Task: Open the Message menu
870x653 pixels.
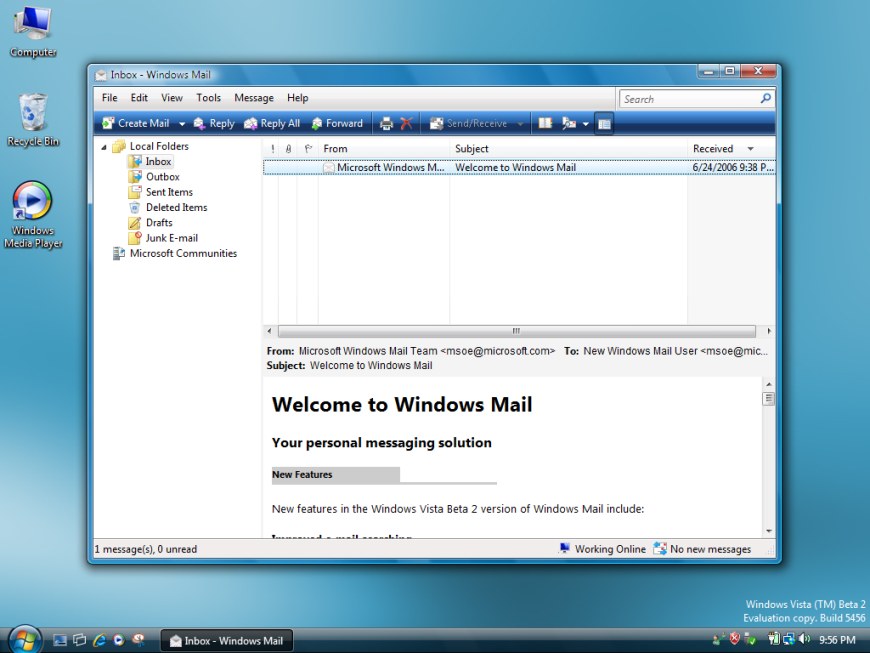Action: pyautogui.click(x=254, y=98)
